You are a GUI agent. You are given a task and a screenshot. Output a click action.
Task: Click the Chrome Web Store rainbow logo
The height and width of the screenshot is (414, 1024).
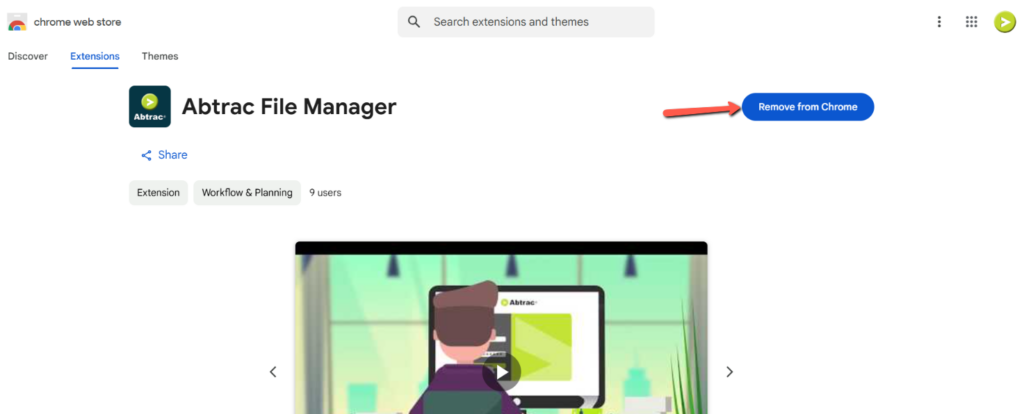[17, 22]
